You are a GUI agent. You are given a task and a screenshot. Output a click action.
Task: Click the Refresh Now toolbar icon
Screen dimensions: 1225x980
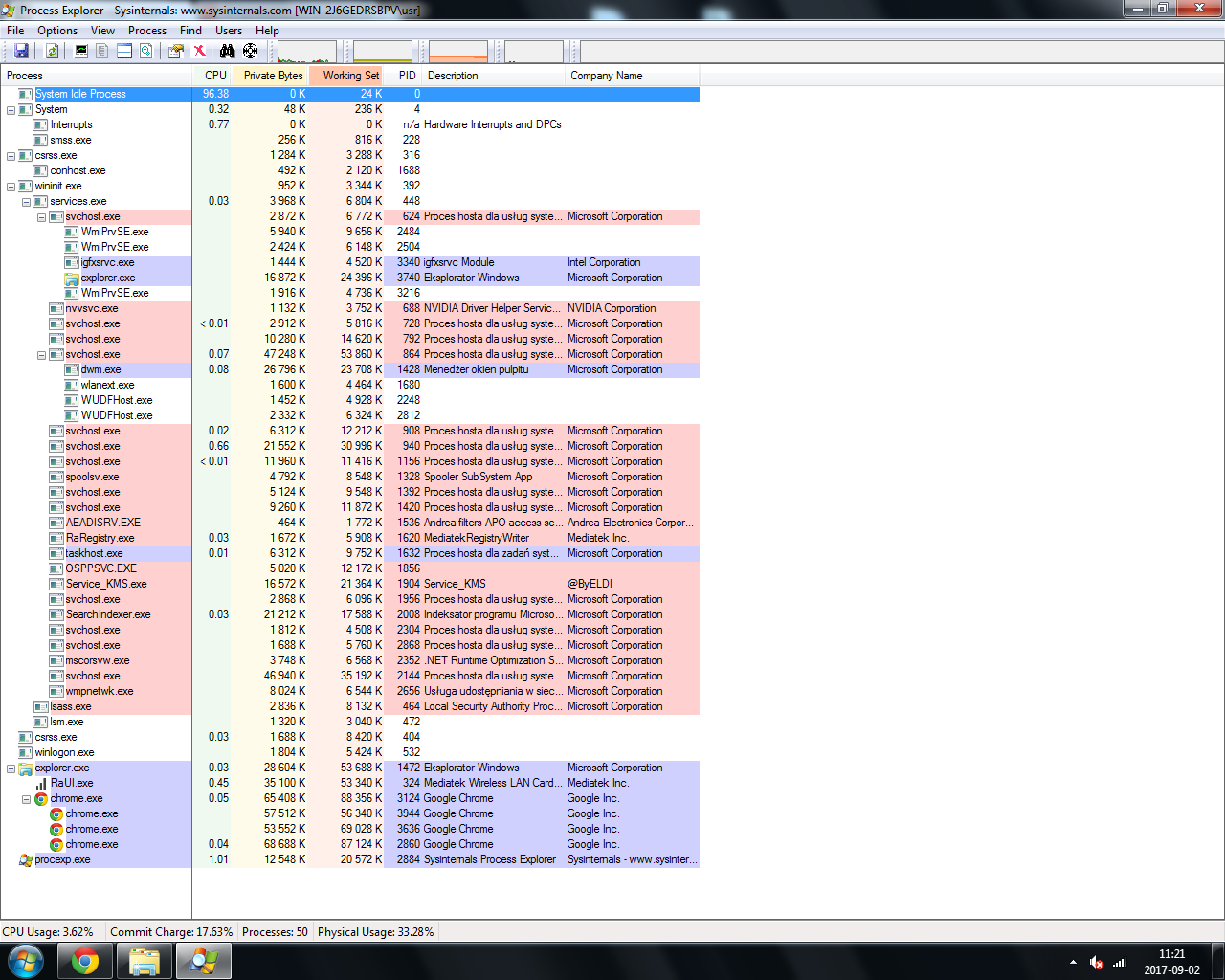pos(52,51)
